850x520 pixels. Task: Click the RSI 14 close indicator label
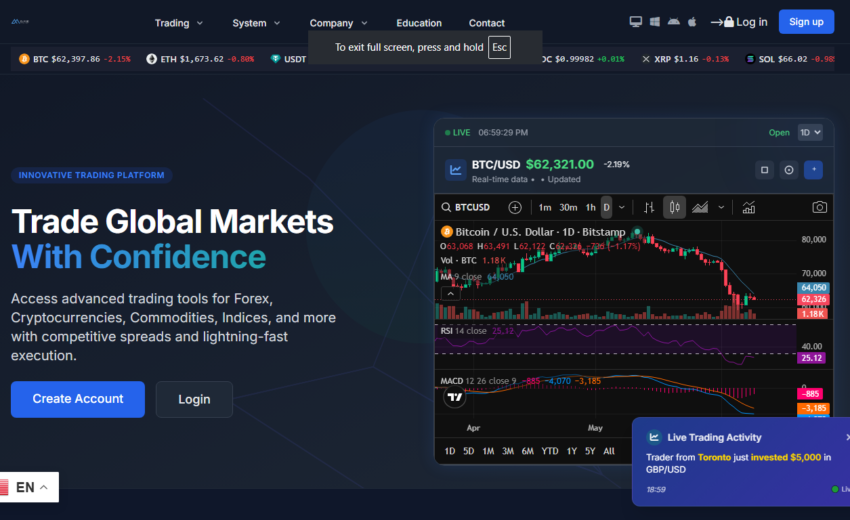point(463,331)
